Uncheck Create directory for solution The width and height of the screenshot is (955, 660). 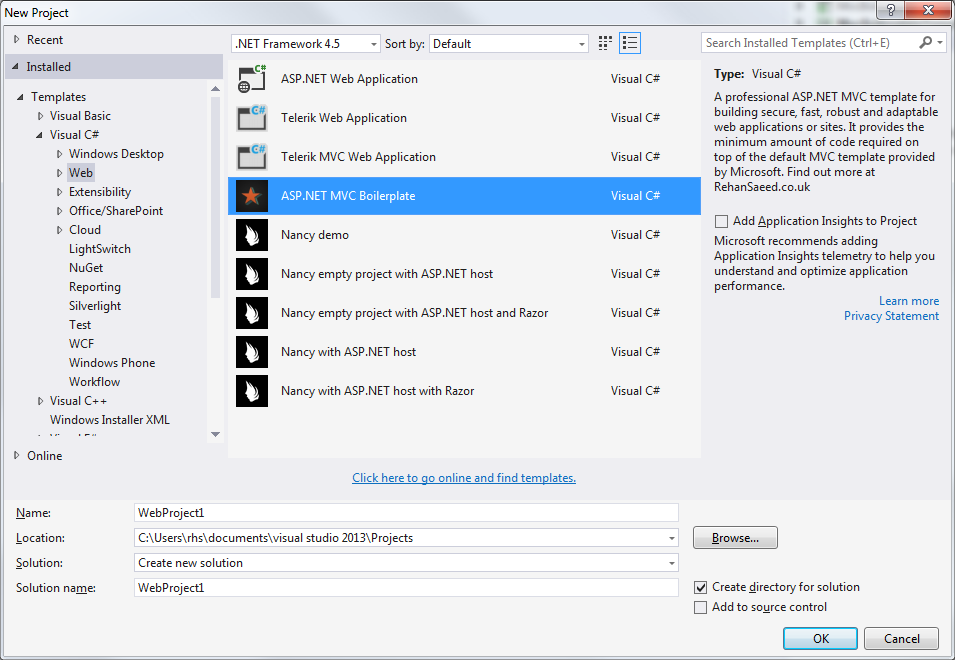tap(700, 587)
